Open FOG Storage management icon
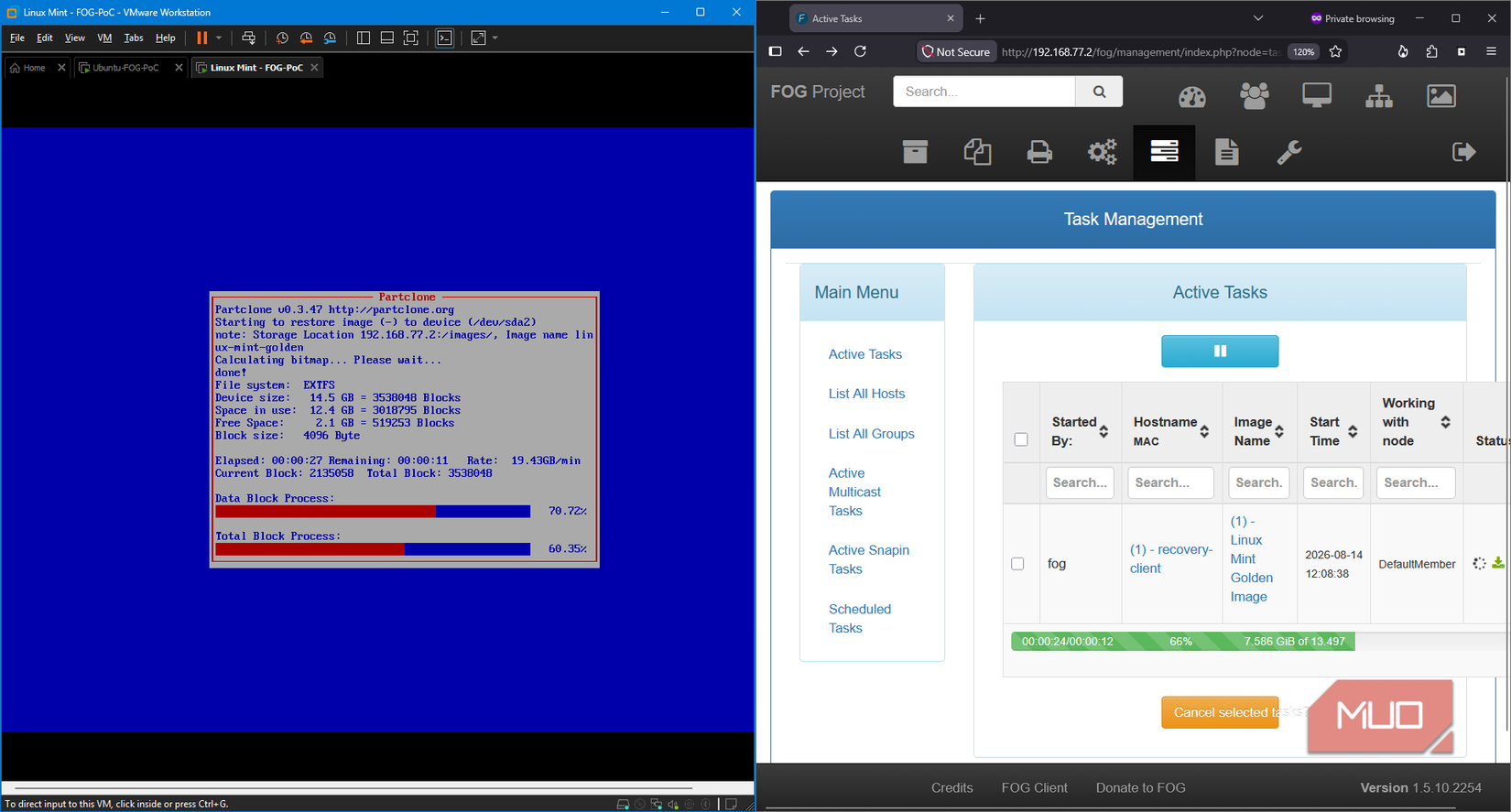Viewport: 1511px width, 812px height. pyautogui.click(x=915, y=152)
